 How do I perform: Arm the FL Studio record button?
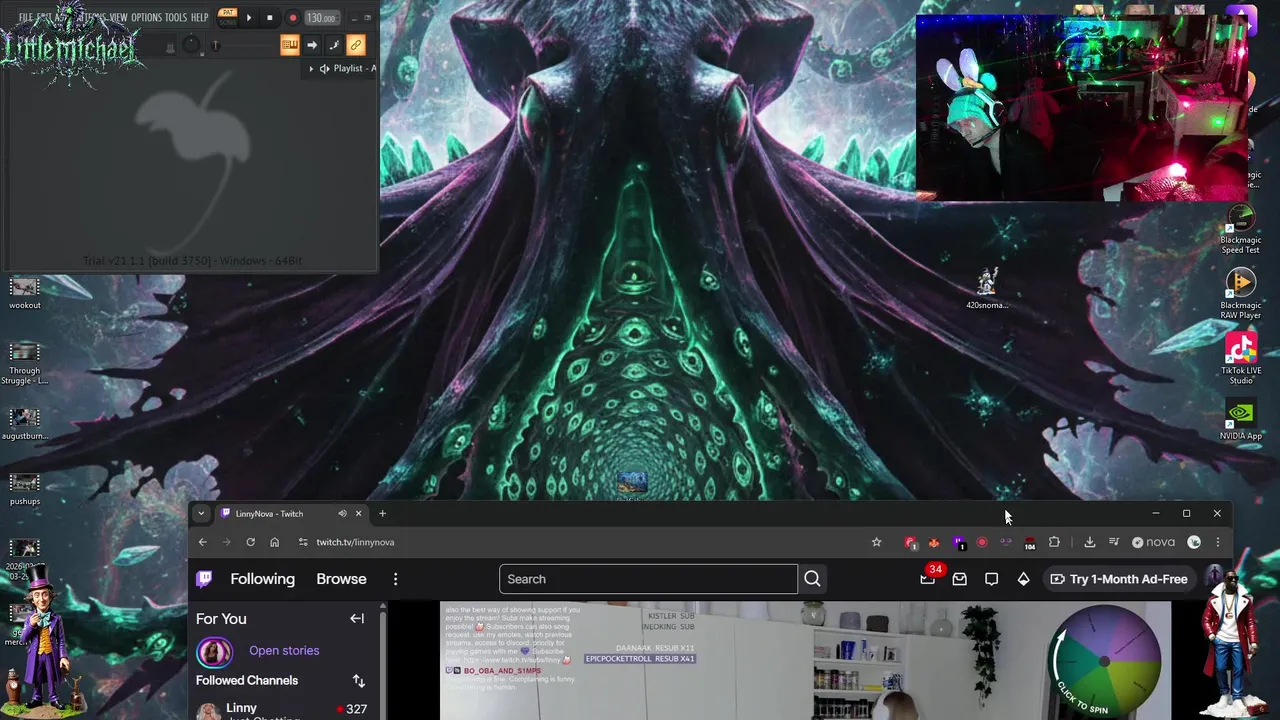pyautogui.click(x=293, y=18)
